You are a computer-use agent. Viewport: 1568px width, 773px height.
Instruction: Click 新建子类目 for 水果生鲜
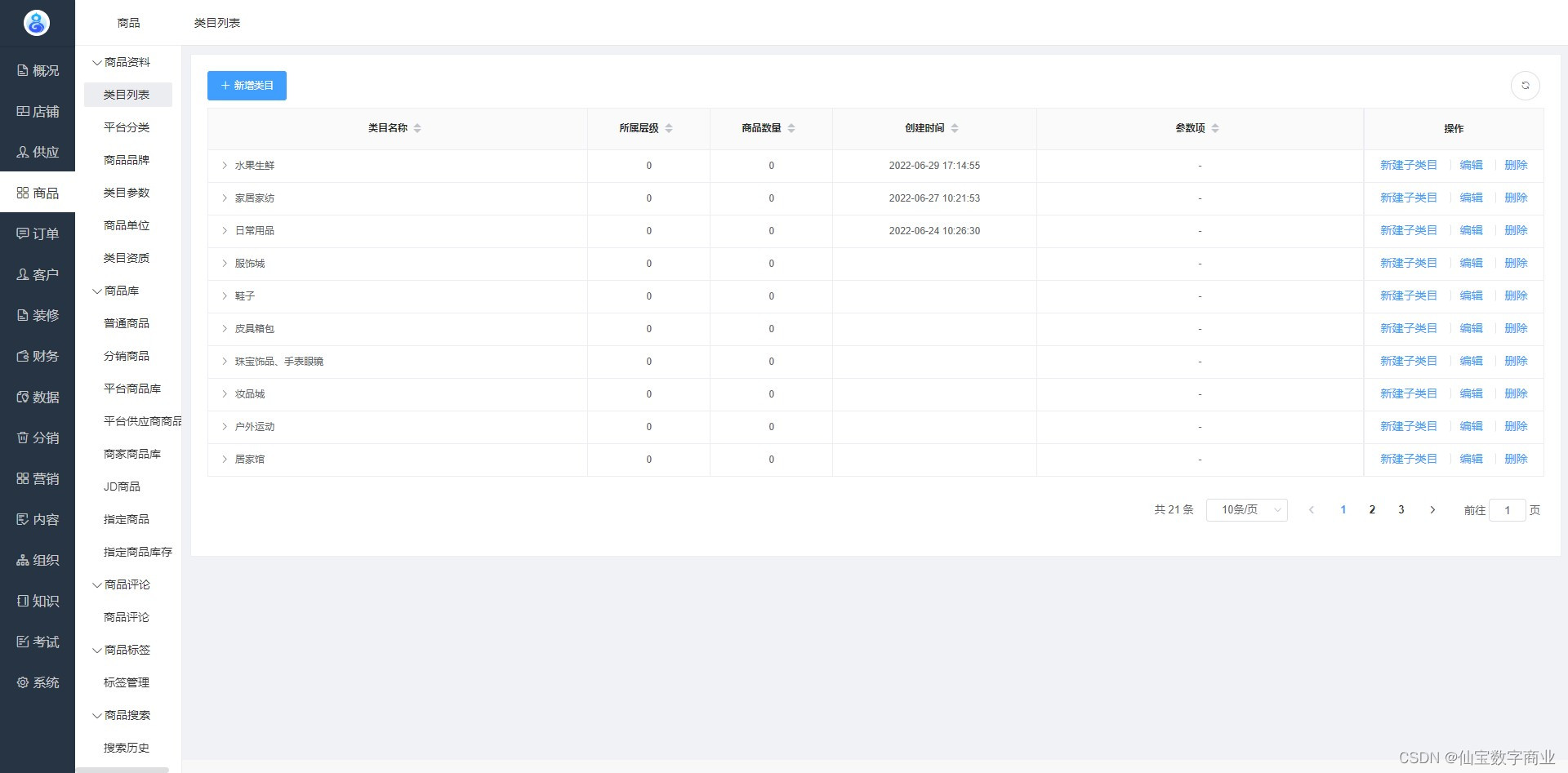coord(1409,166)
